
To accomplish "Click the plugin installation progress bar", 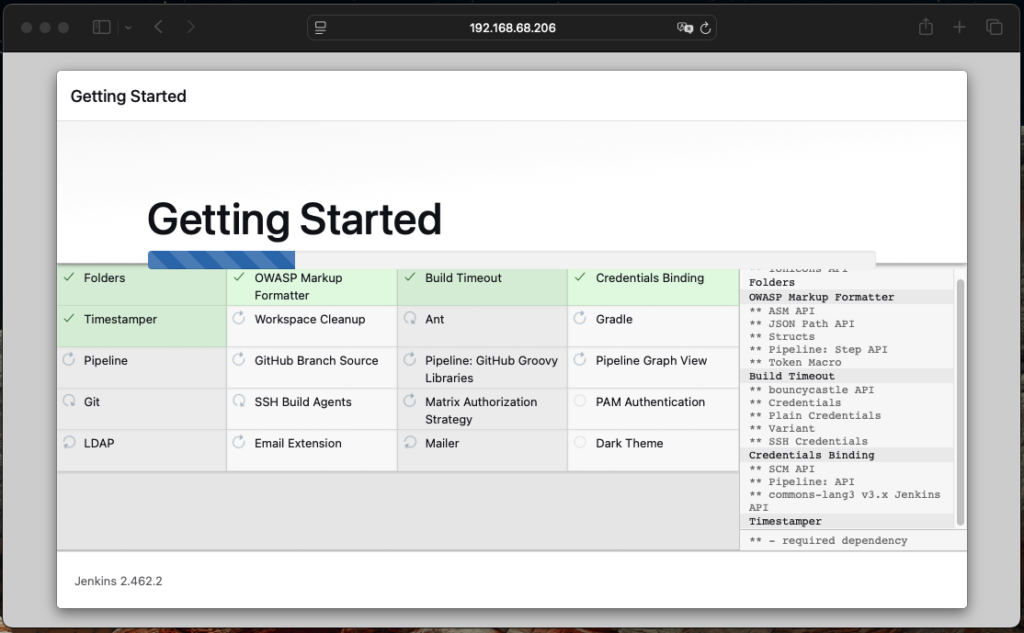I will 511,259.
